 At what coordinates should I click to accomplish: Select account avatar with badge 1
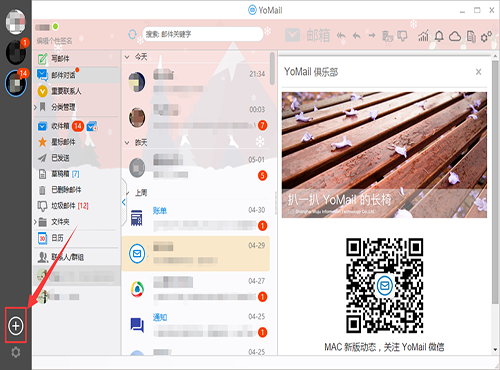pyautogui.click(x=16, y=52)
